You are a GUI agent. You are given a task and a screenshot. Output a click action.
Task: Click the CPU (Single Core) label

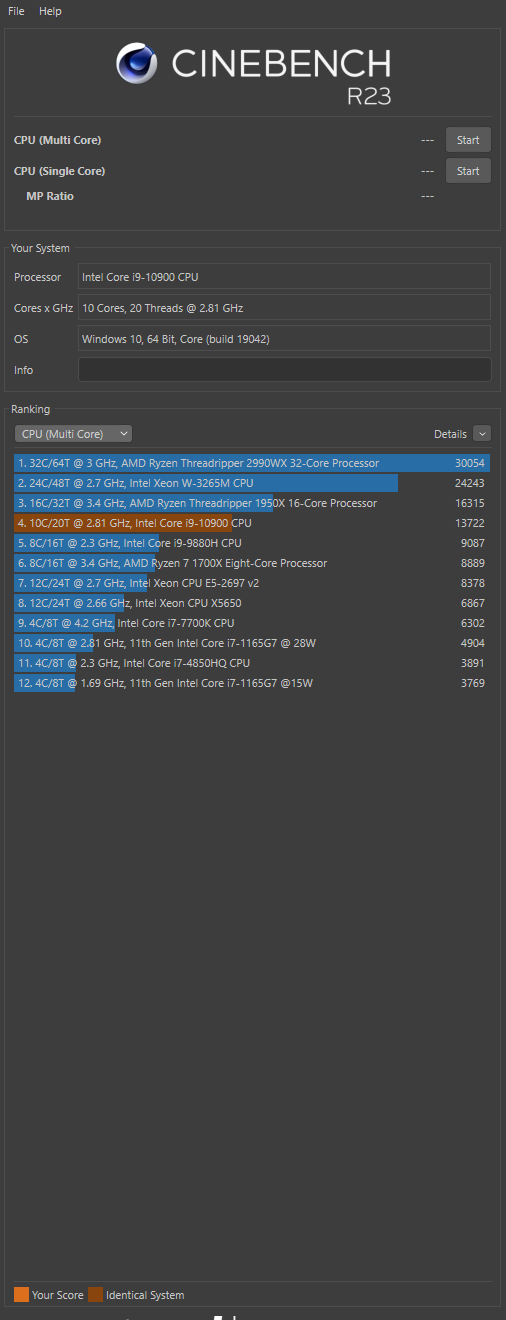pyautogui.click(x=59, y=171)
